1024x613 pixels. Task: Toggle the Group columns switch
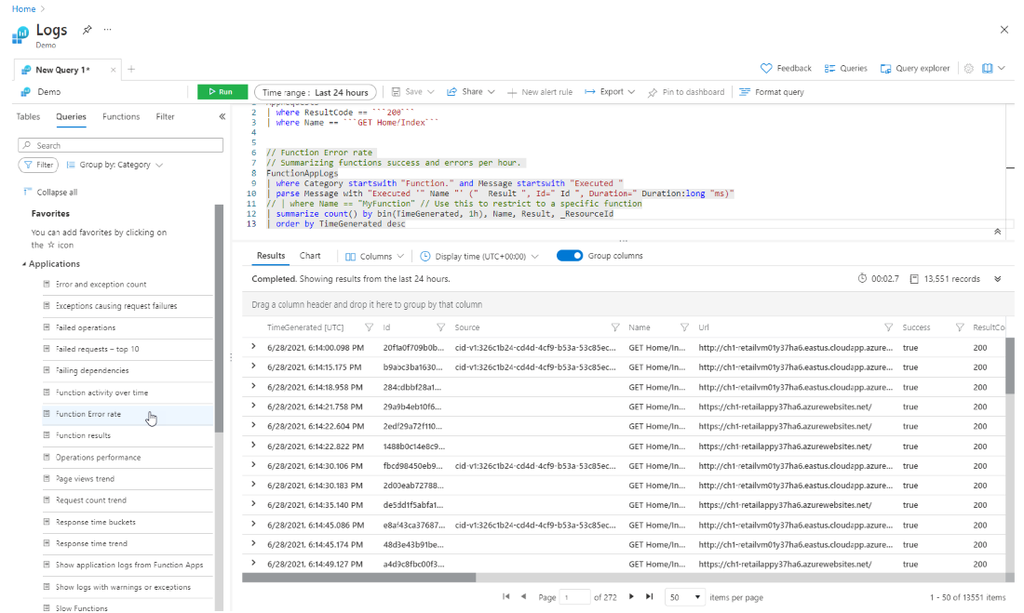(x=569, y=256)
